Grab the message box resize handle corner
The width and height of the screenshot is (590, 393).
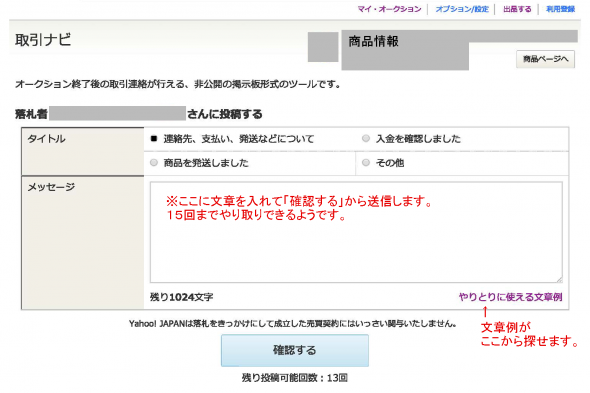pos(559,279)
